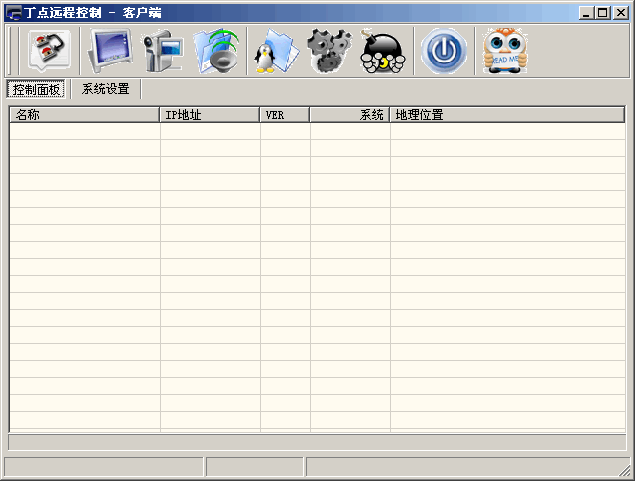Click the window resize grip corner

(x=625, y=470)
